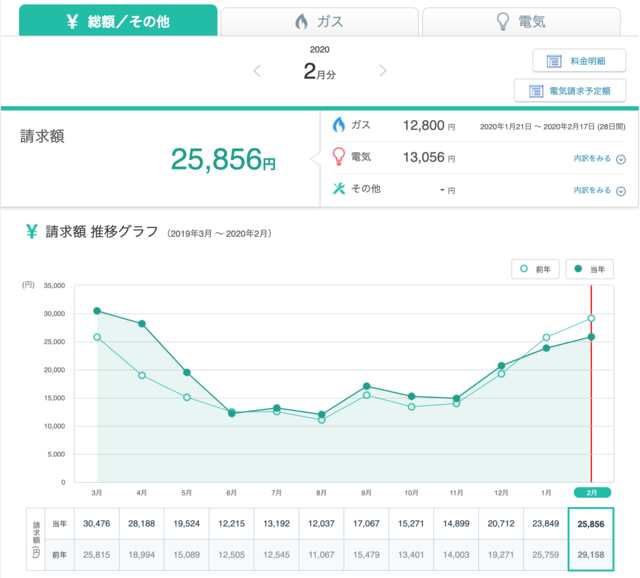Image resolution: width=640 pixels, height=578 pixels.
Task: Open the ガス tab
Action: pyautogui.click(x=320, y=21)
